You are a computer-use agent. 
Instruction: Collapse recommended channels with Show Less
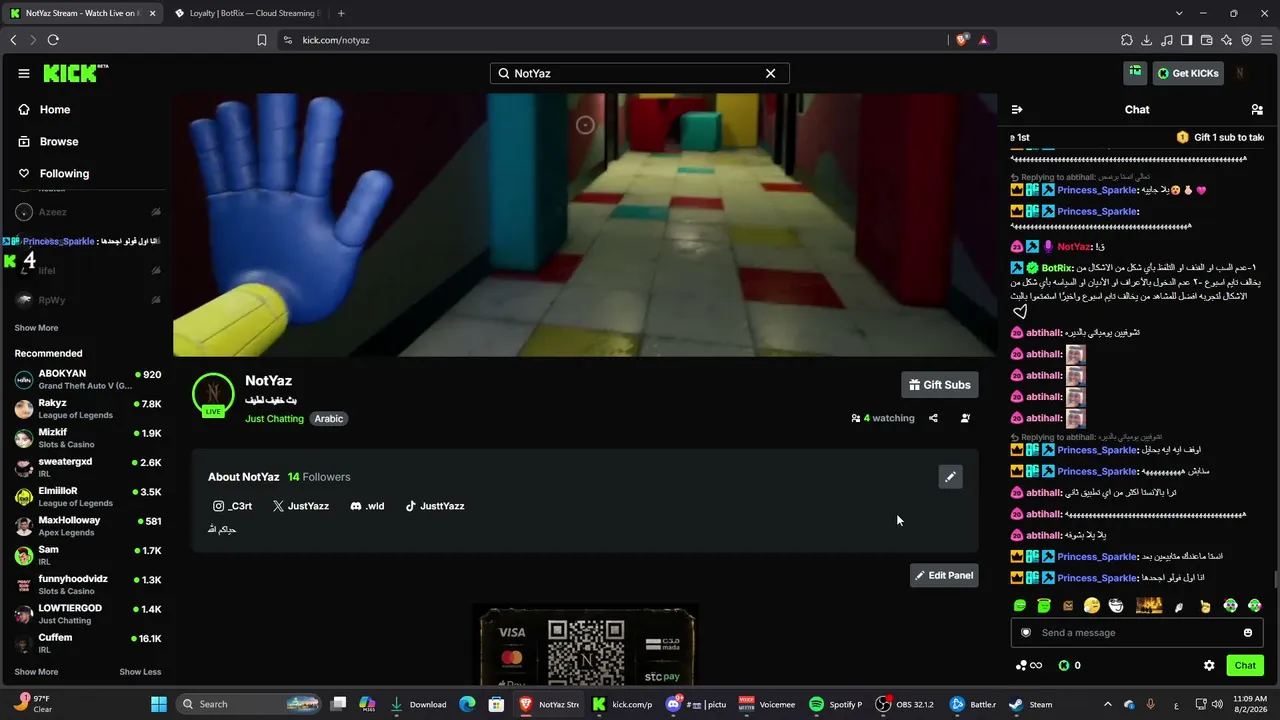pyautogui.click(x=140, y=672)
